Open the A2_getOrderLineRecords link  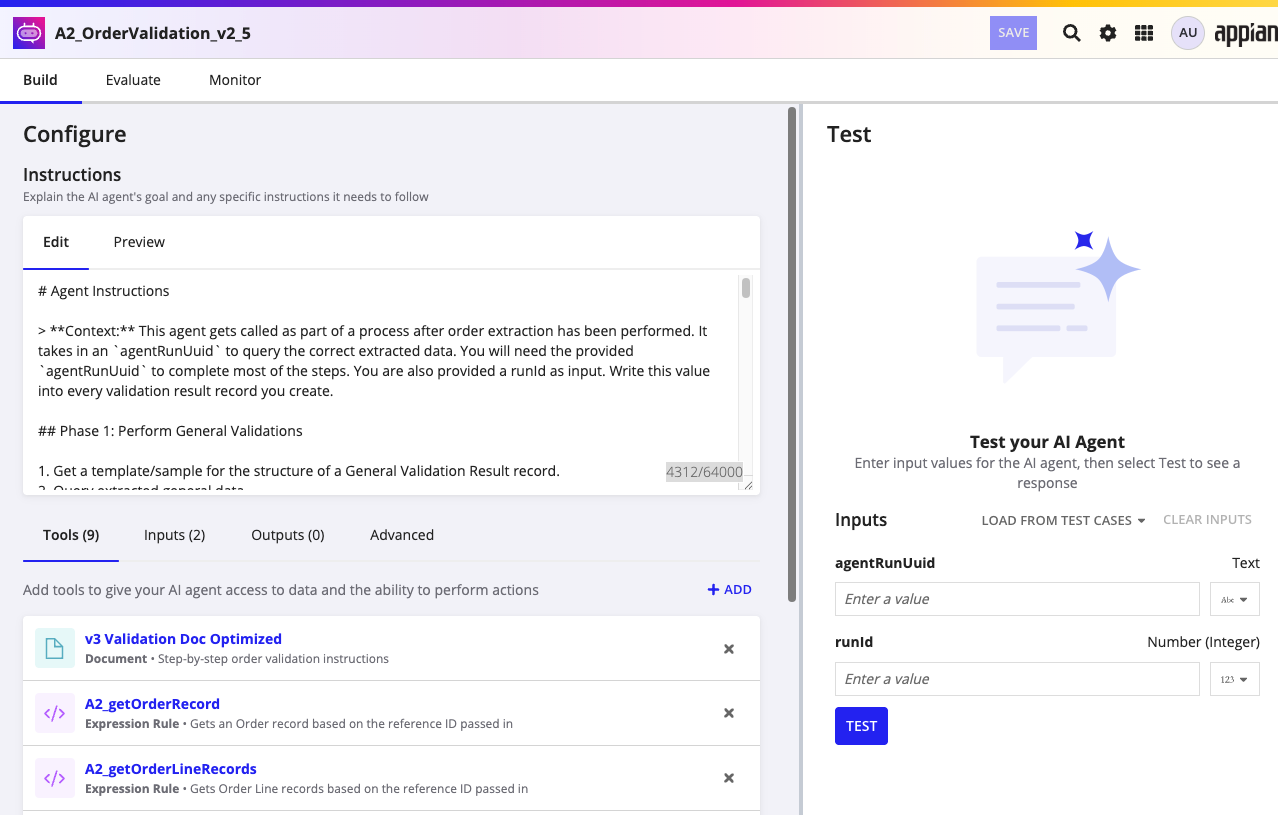pyautogui.click(x=171, y=769)
